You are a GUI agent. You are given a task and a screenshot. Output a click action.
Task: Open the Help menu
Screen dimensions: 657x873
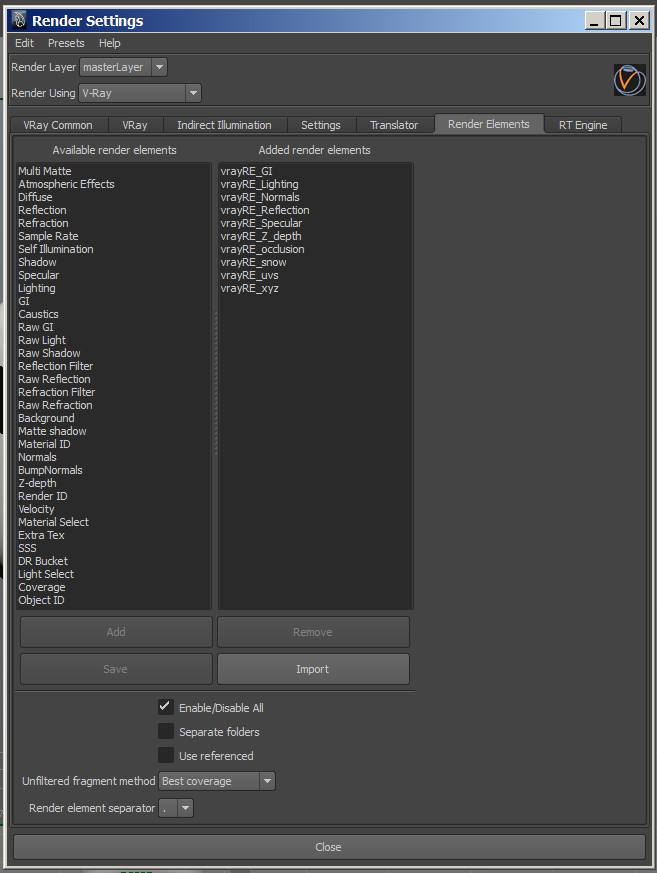click(110, 43)
